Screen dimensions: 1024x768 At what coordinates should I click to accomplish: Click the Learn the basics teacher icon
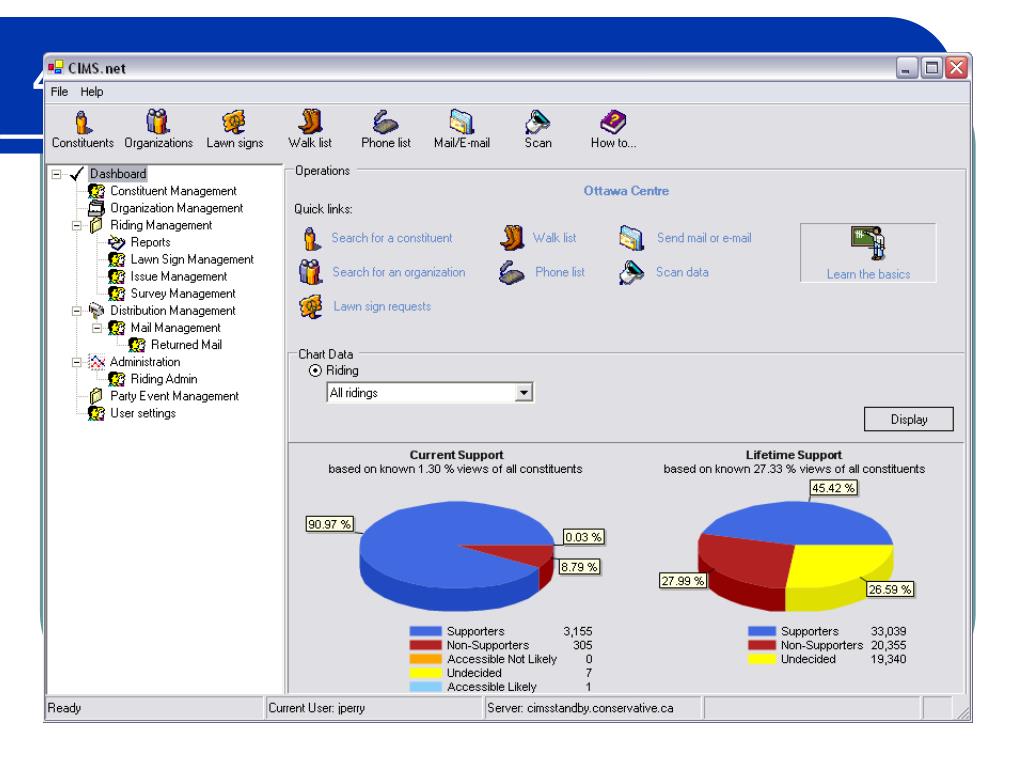868,243
